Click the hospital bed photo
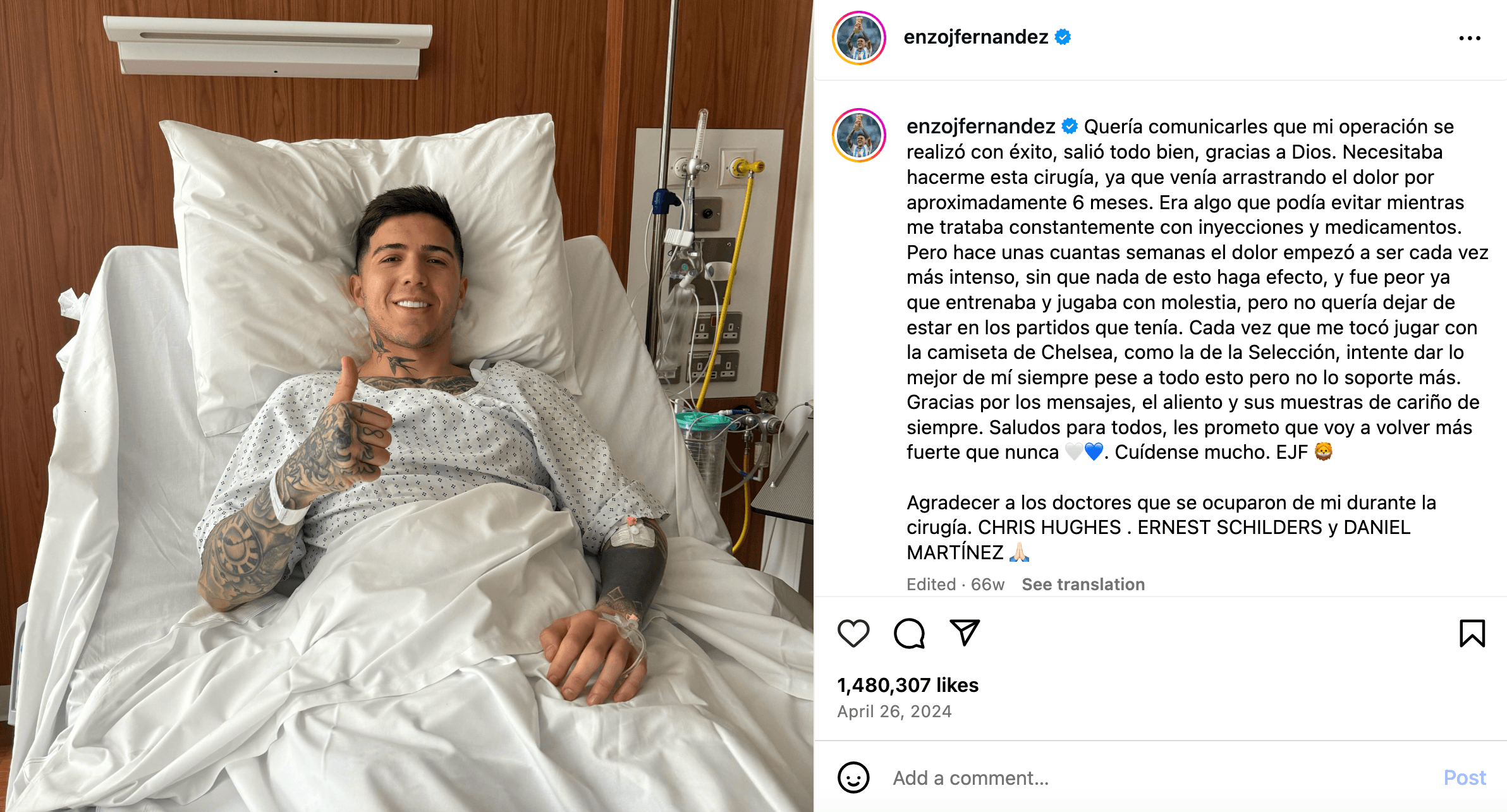The width and height of the screenshot is (1507, 812). click(406, 406)
